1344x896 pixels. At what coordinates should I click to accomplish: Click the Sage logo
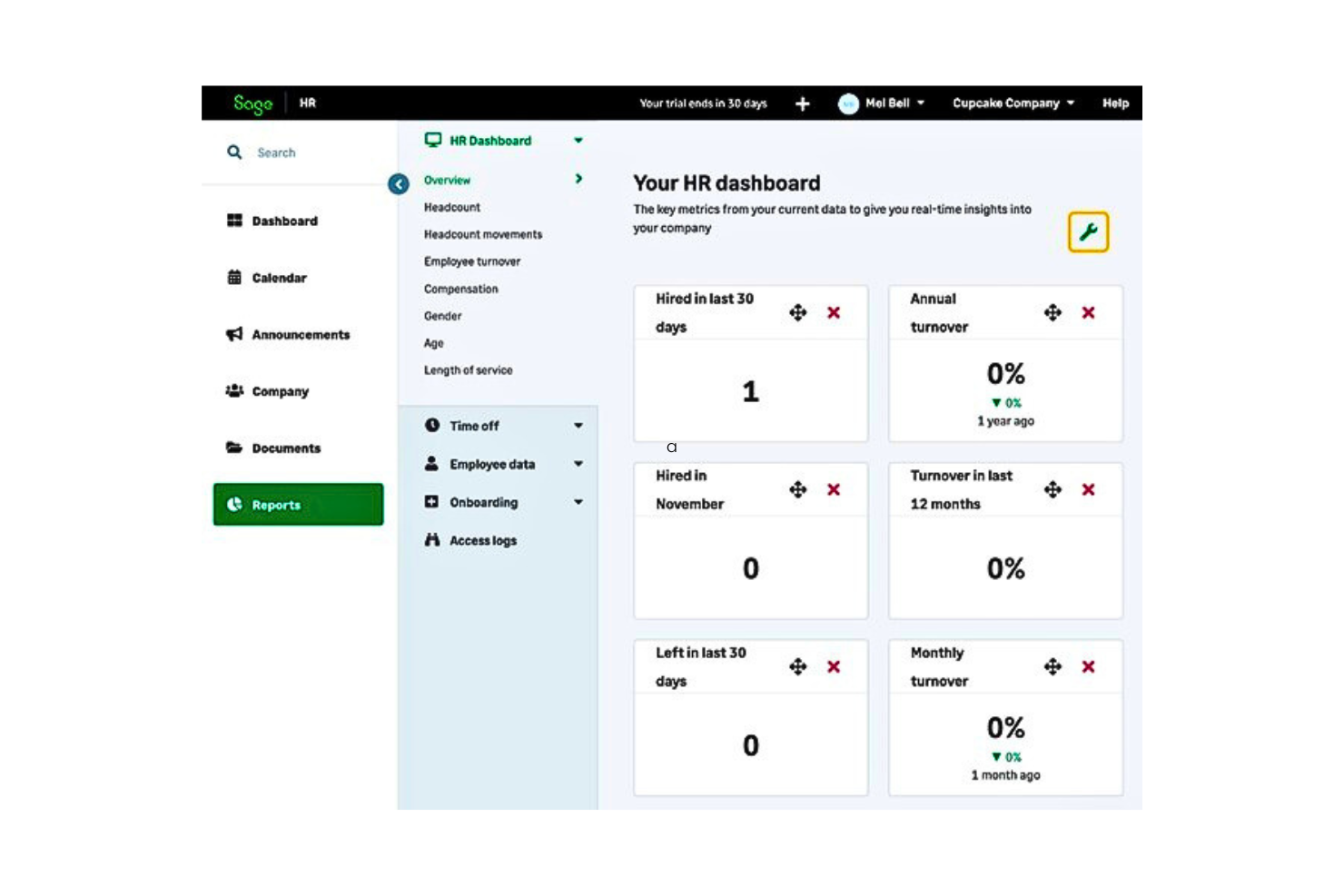(252, 104)
